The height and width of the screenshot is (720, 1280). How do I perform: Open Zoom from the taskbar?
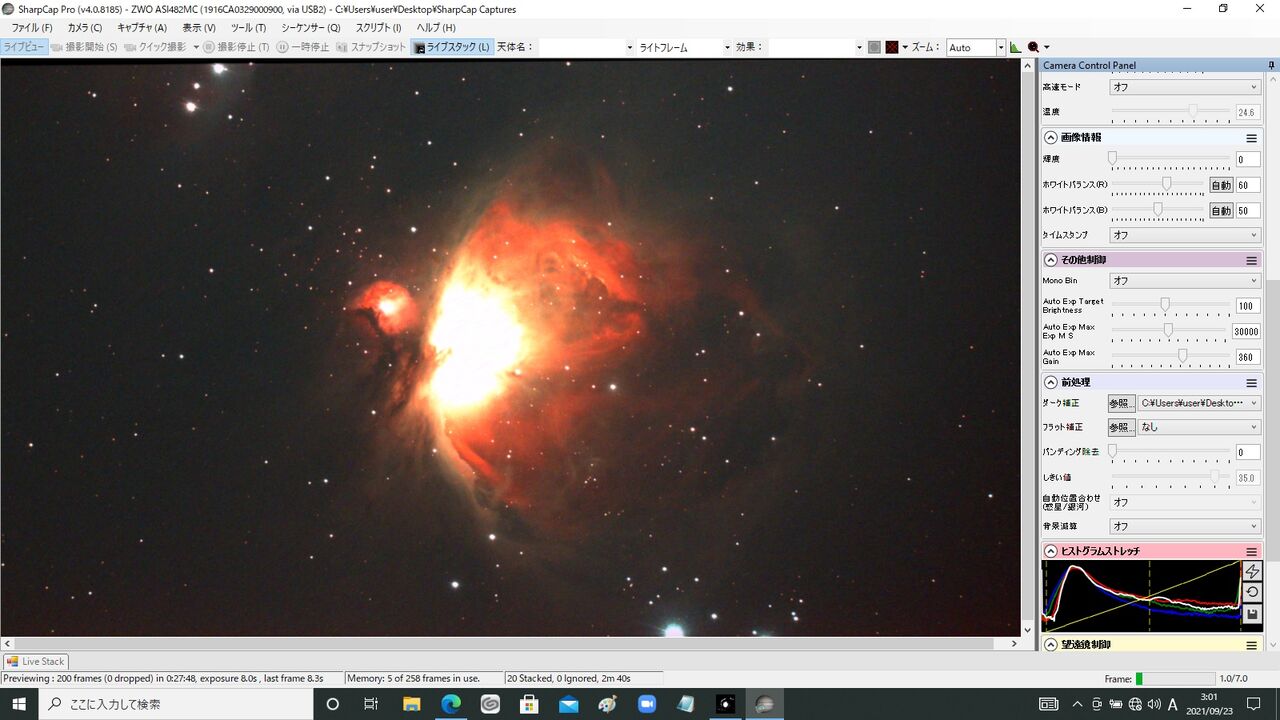click(646, 704)
